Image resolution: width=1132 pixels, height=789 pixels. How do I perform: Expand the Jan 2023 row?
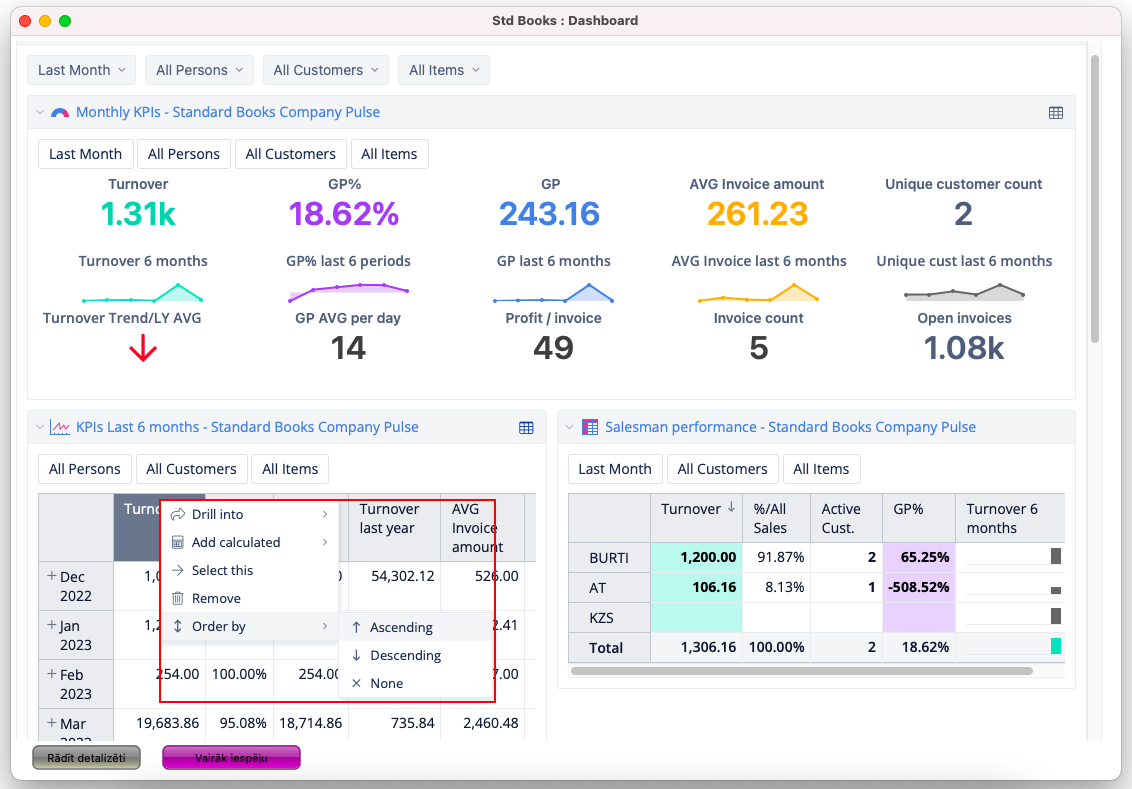pyautogui.click(x=52, y=625)
